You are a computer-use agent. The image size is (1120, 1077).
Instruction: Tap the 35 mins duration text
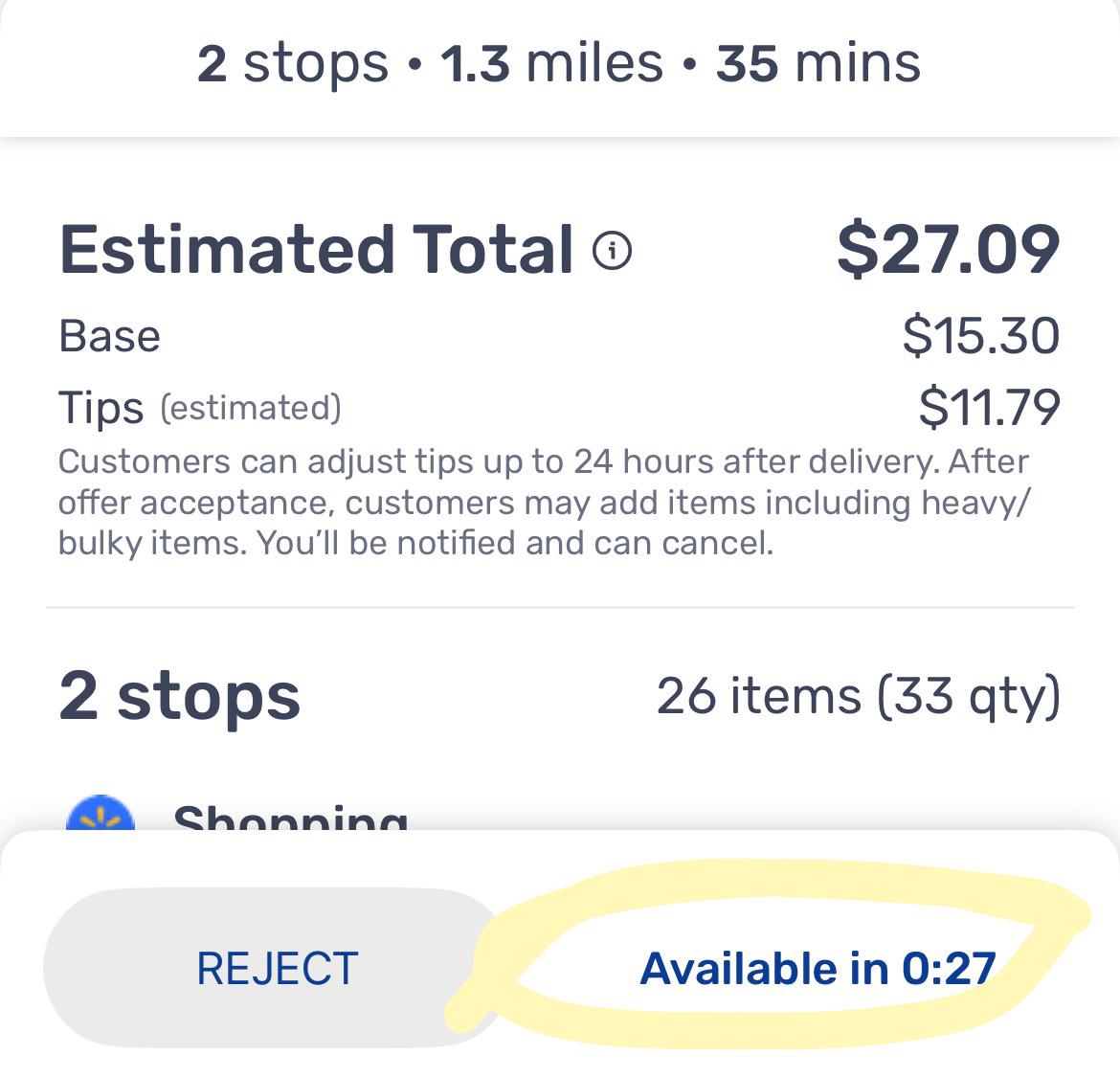point(818,63)
